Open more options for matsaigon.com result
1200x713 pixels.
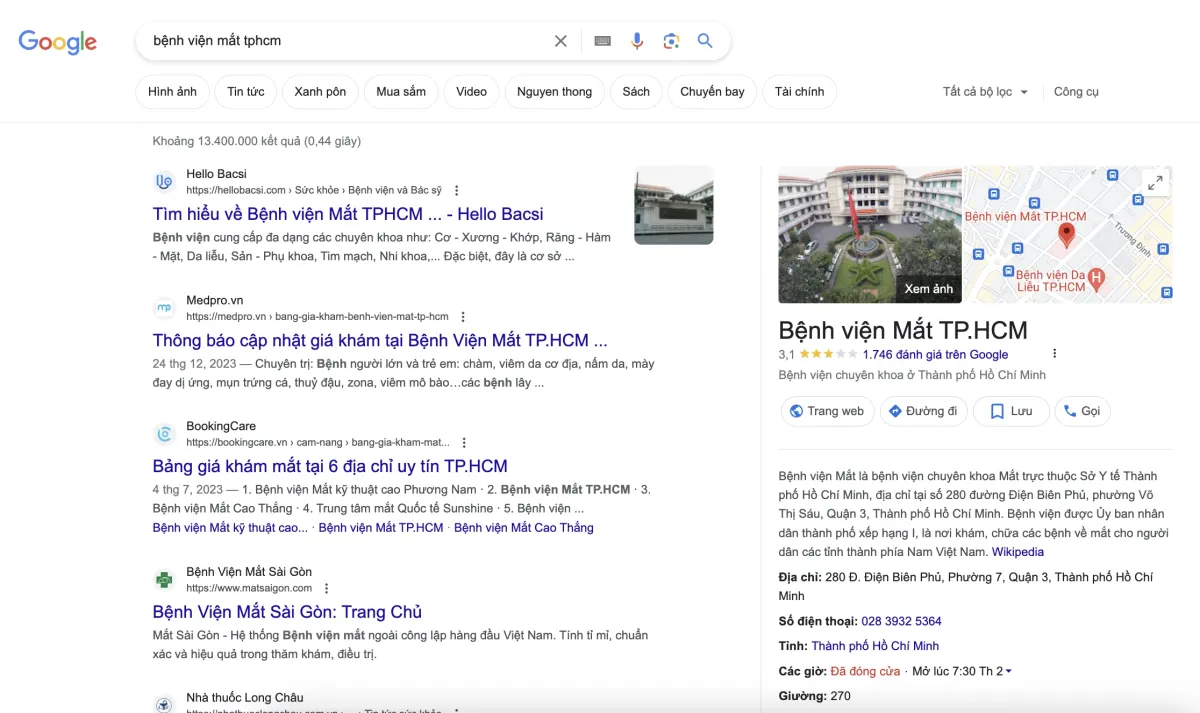click(x=326, y=589)
